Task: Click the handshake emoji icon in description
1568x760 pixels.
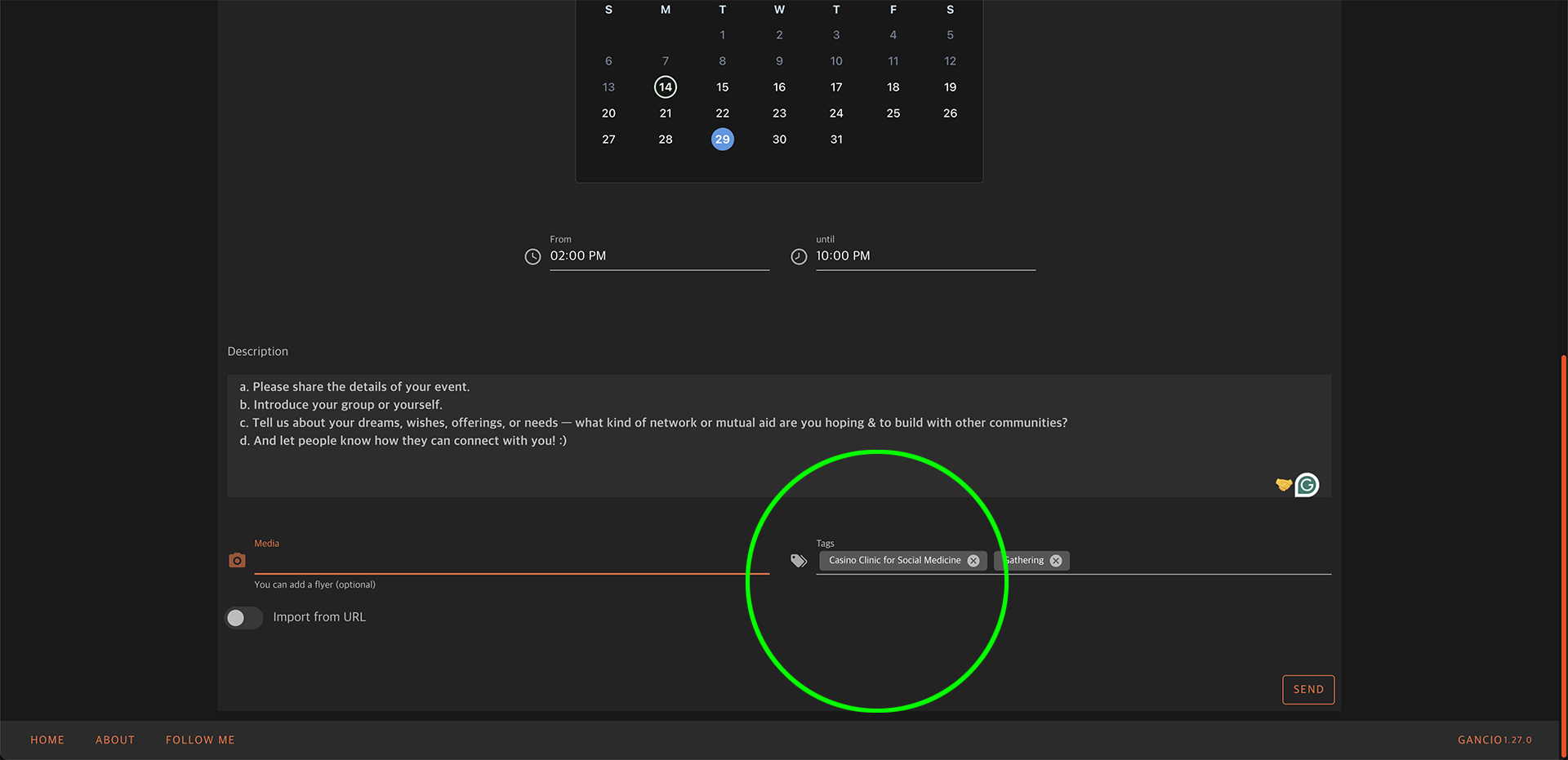Action: [1283, 485]
